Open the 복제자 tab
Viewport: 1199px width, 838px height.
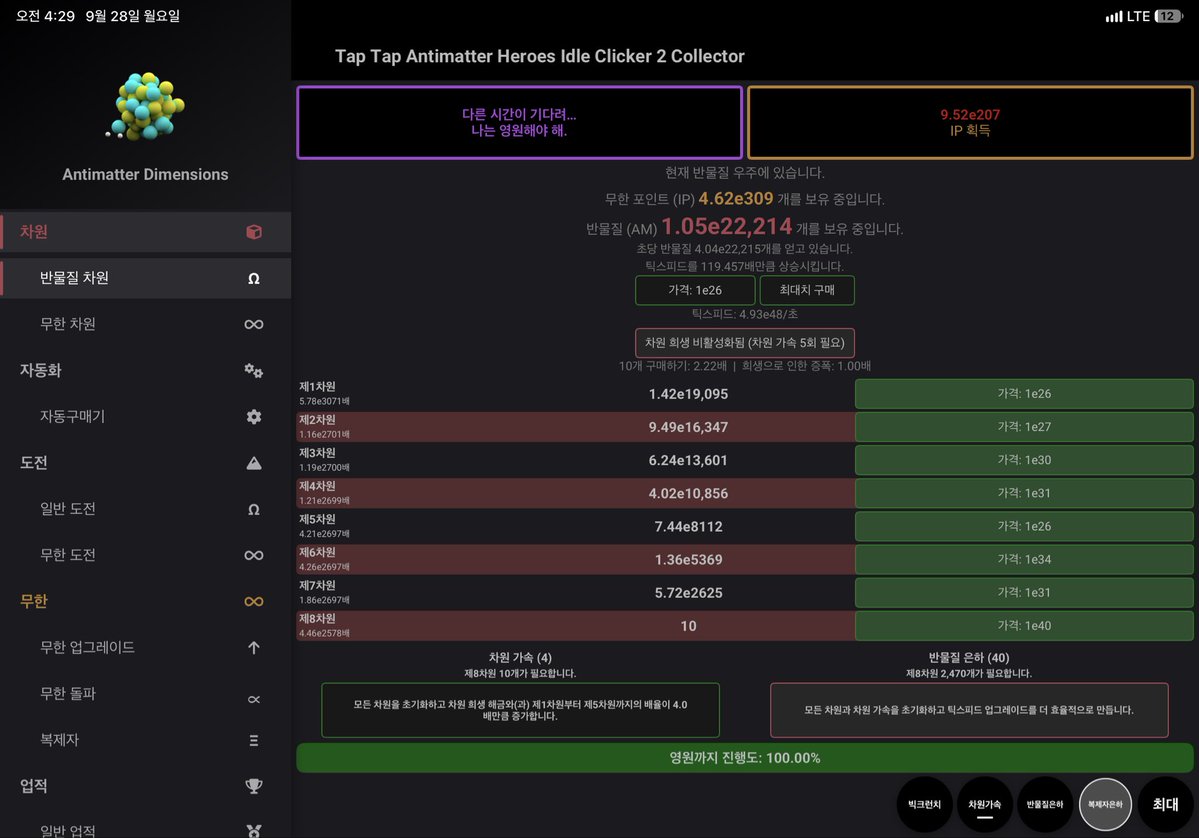coord(145,740)
